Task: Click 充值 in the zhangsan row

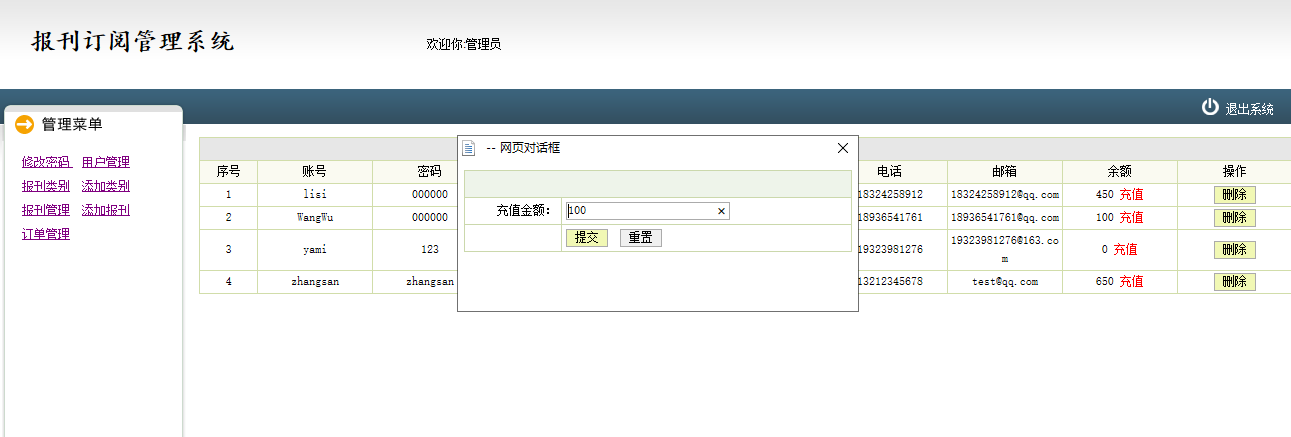Action: click(1131, 282)
